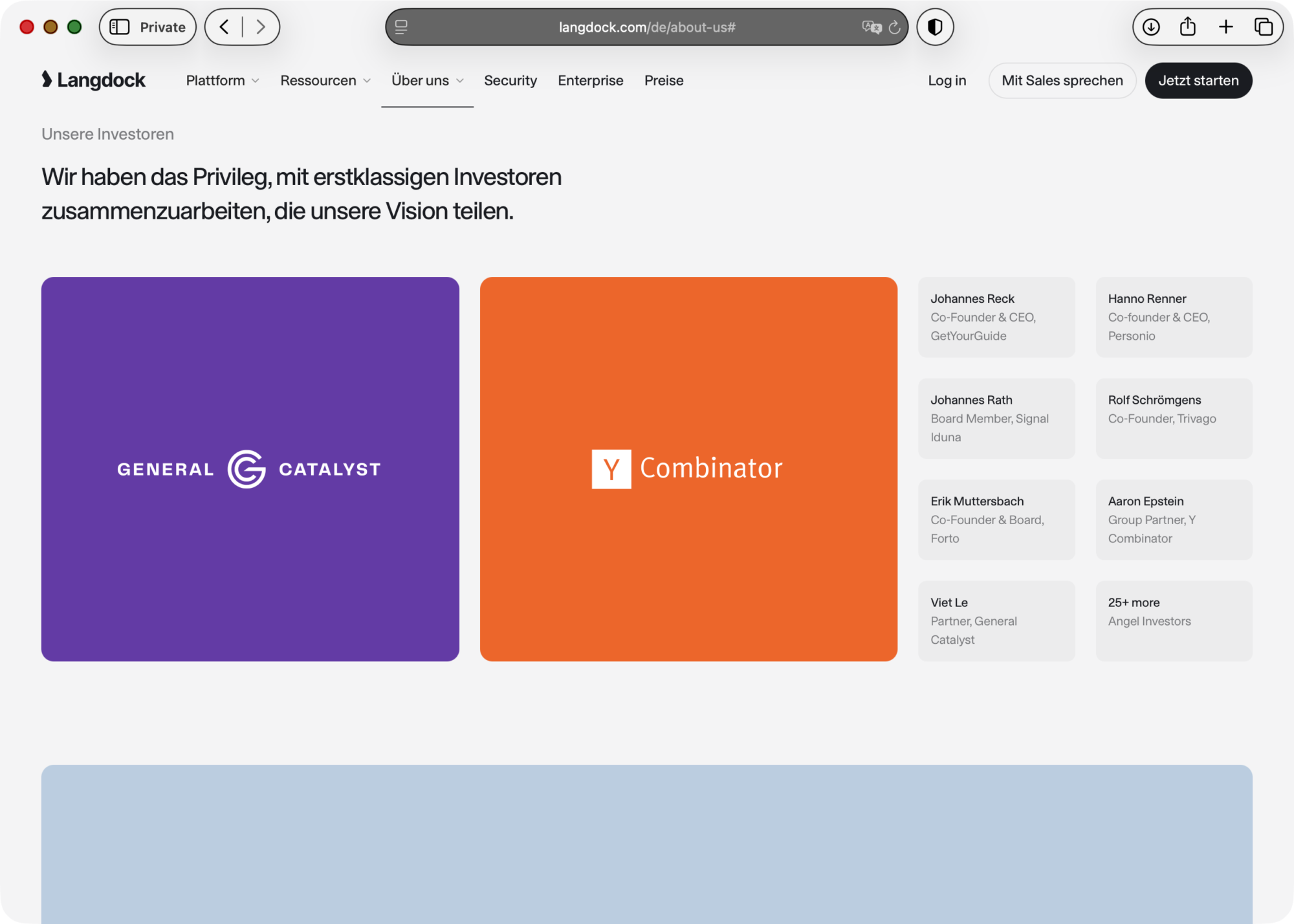Expand the Ressourcen menu
Screen dimensions: 1294x924
pos(325,80)
